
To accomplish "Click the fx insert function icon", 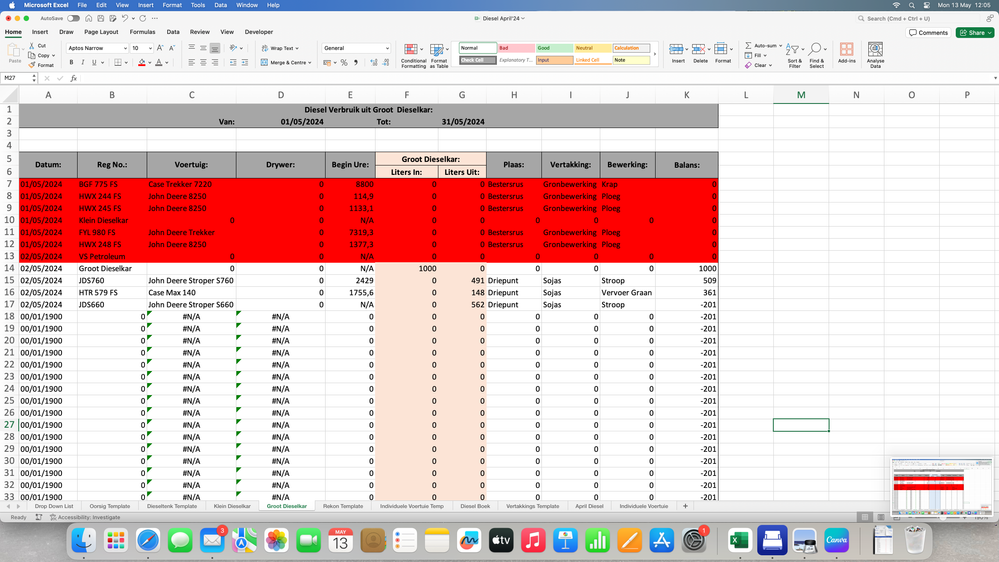I will 73,78.
